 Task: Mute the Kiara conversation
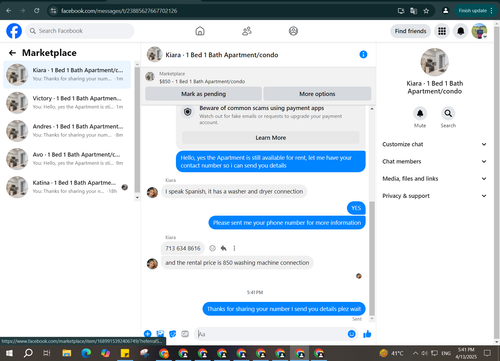point(420,113)
